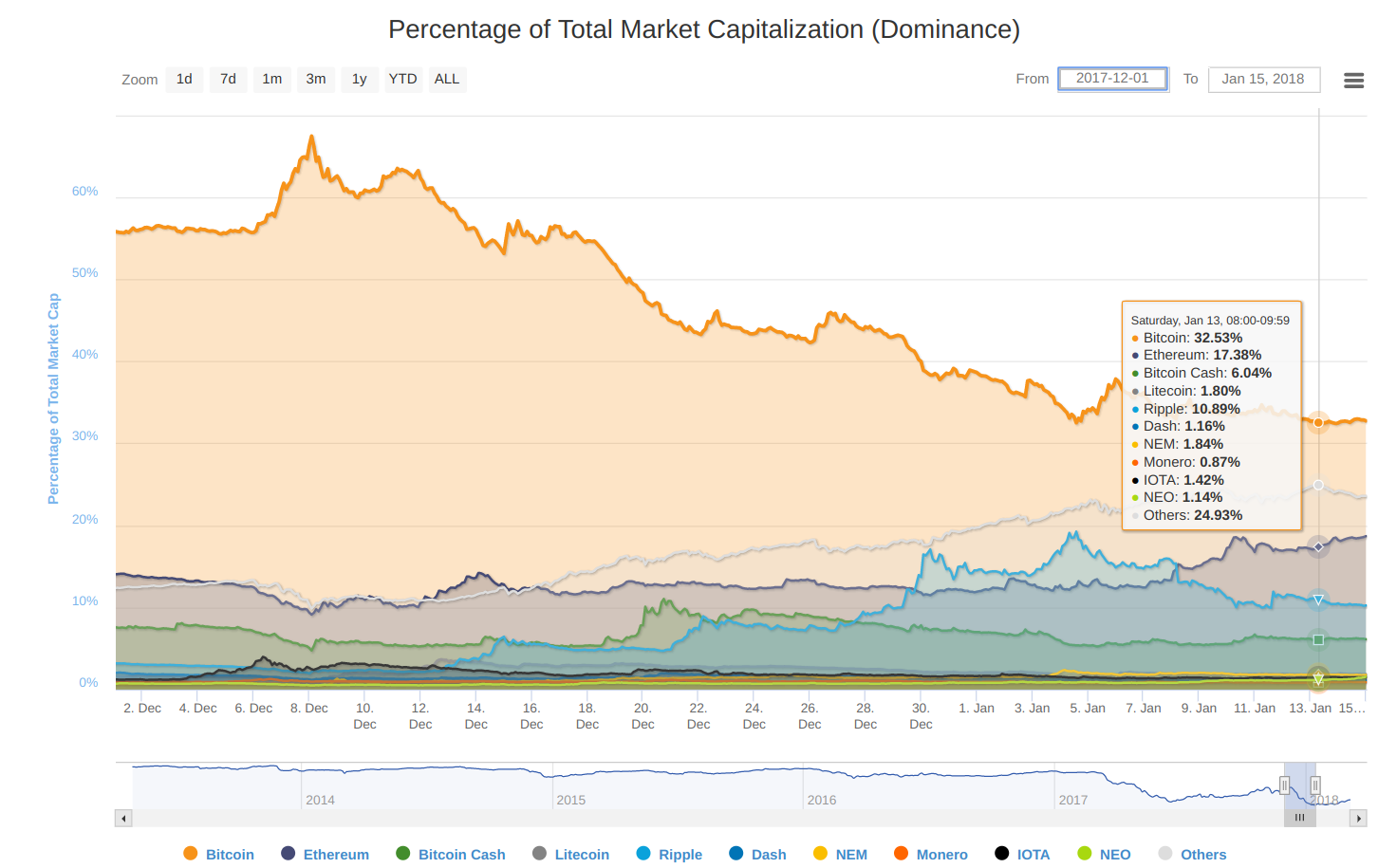This screenshot has width=1378, height=868.
Task: Toggle Dash series in legend
Action: (x=757, y=854)
